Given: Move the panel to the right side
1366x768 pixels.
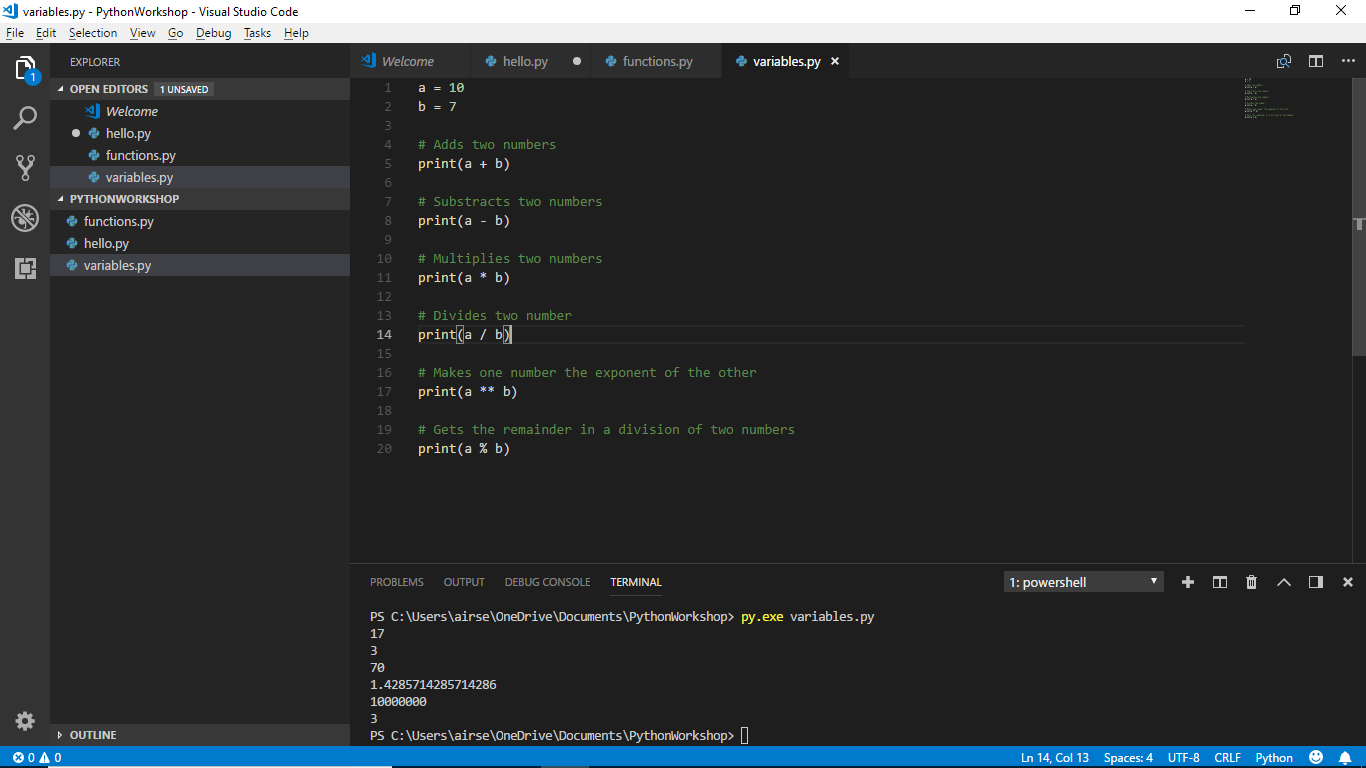Looking at the screenshot, I should tap(1316, 582).
